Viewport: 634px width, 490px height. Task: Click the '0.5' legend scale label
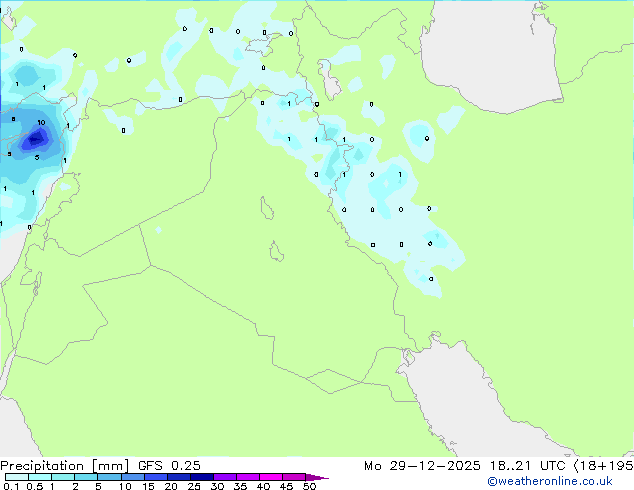35,486
